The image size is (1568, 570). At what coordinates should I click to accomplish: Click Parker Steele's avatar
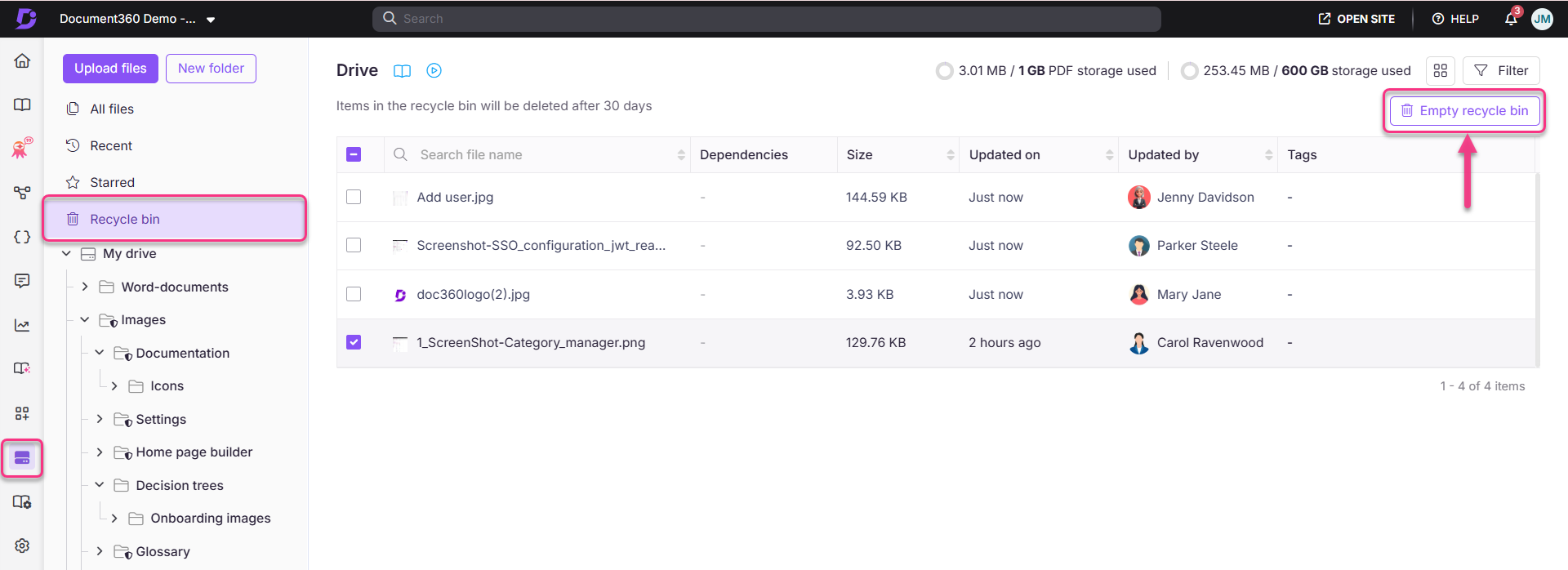click(1139, 246)
